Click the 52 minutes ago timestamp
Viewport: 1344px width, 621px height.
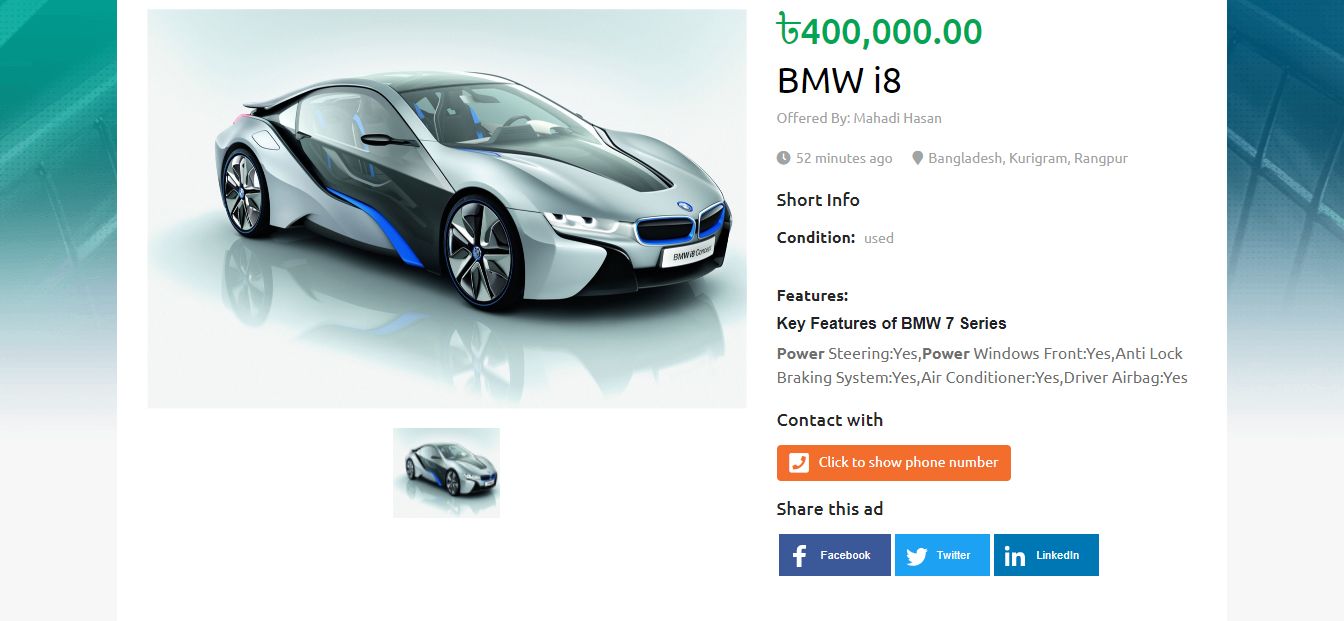pyautogui.click(x=844, y=158)
